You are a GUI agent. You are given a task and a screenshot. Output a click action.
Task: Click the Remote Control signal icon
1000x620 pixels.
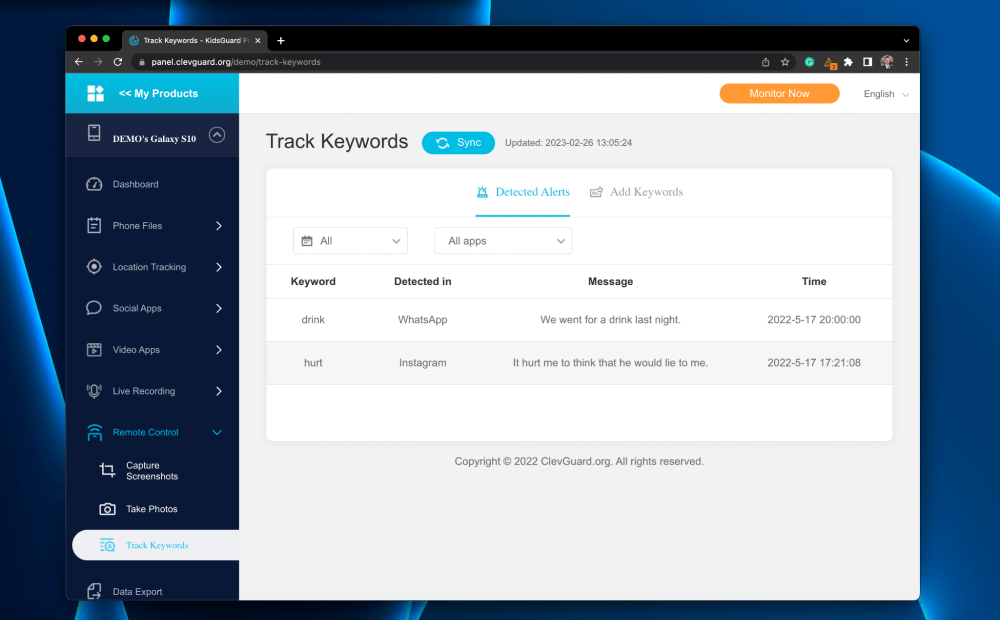pos(94,432)
